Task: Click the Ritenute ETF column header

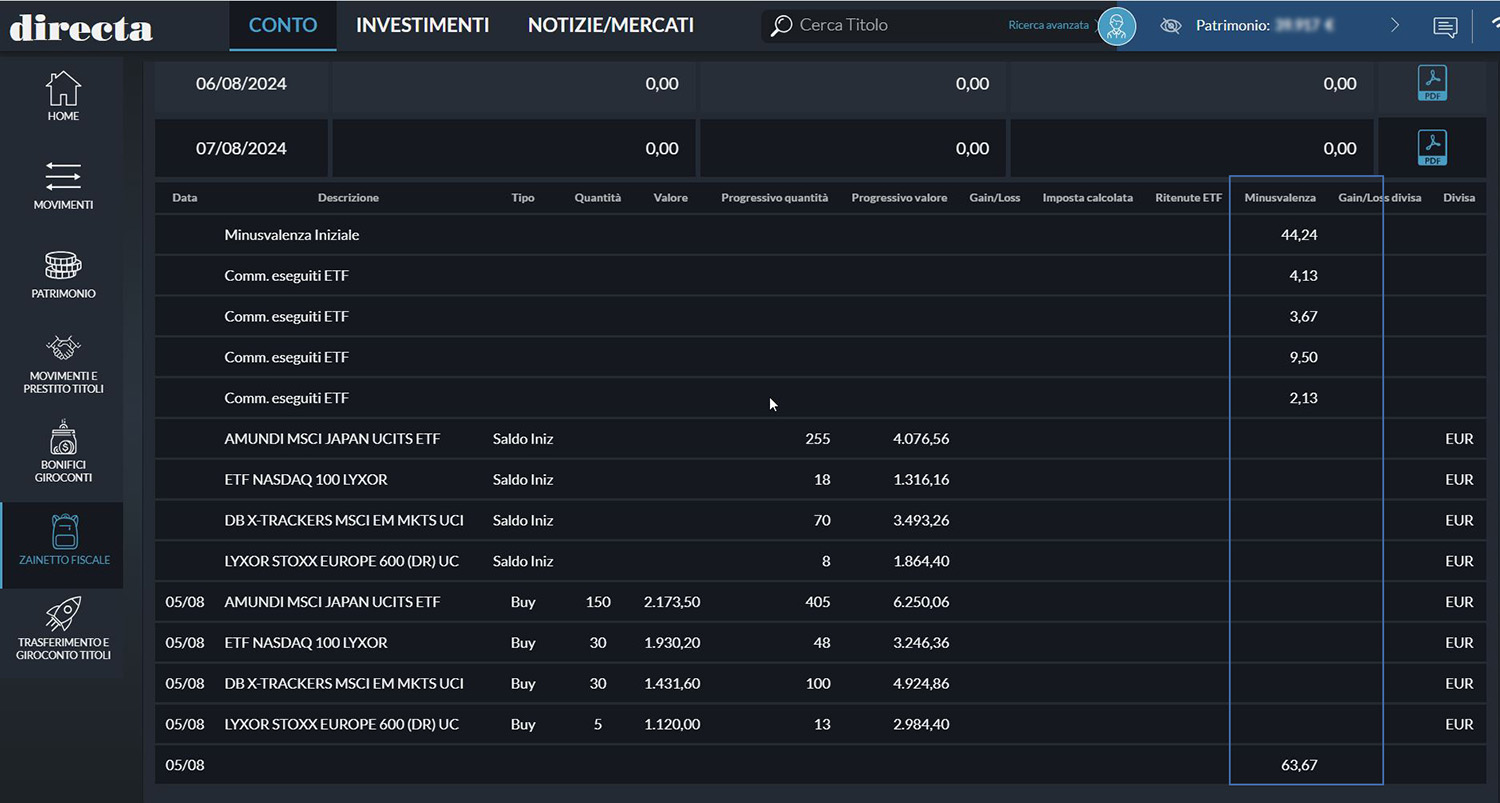Action: [x=1189, y=198]
